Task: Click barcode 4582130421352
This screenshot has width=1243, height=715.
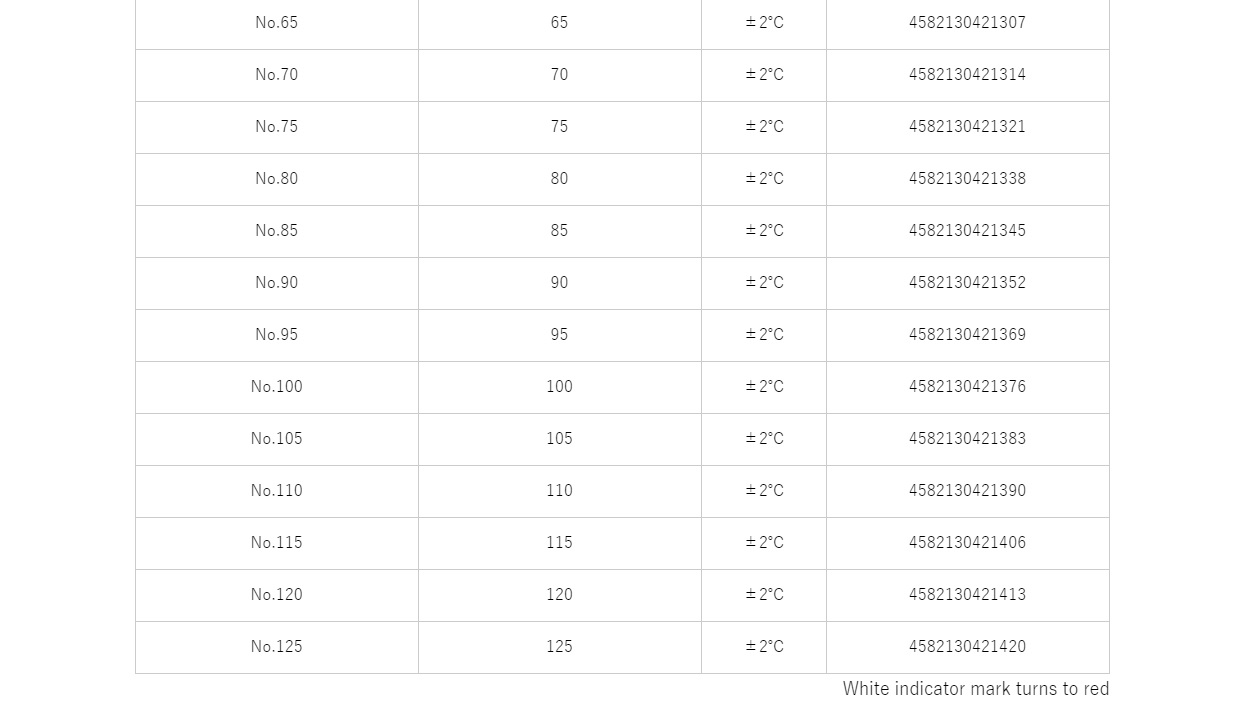Action: click(x=967, y=283)
